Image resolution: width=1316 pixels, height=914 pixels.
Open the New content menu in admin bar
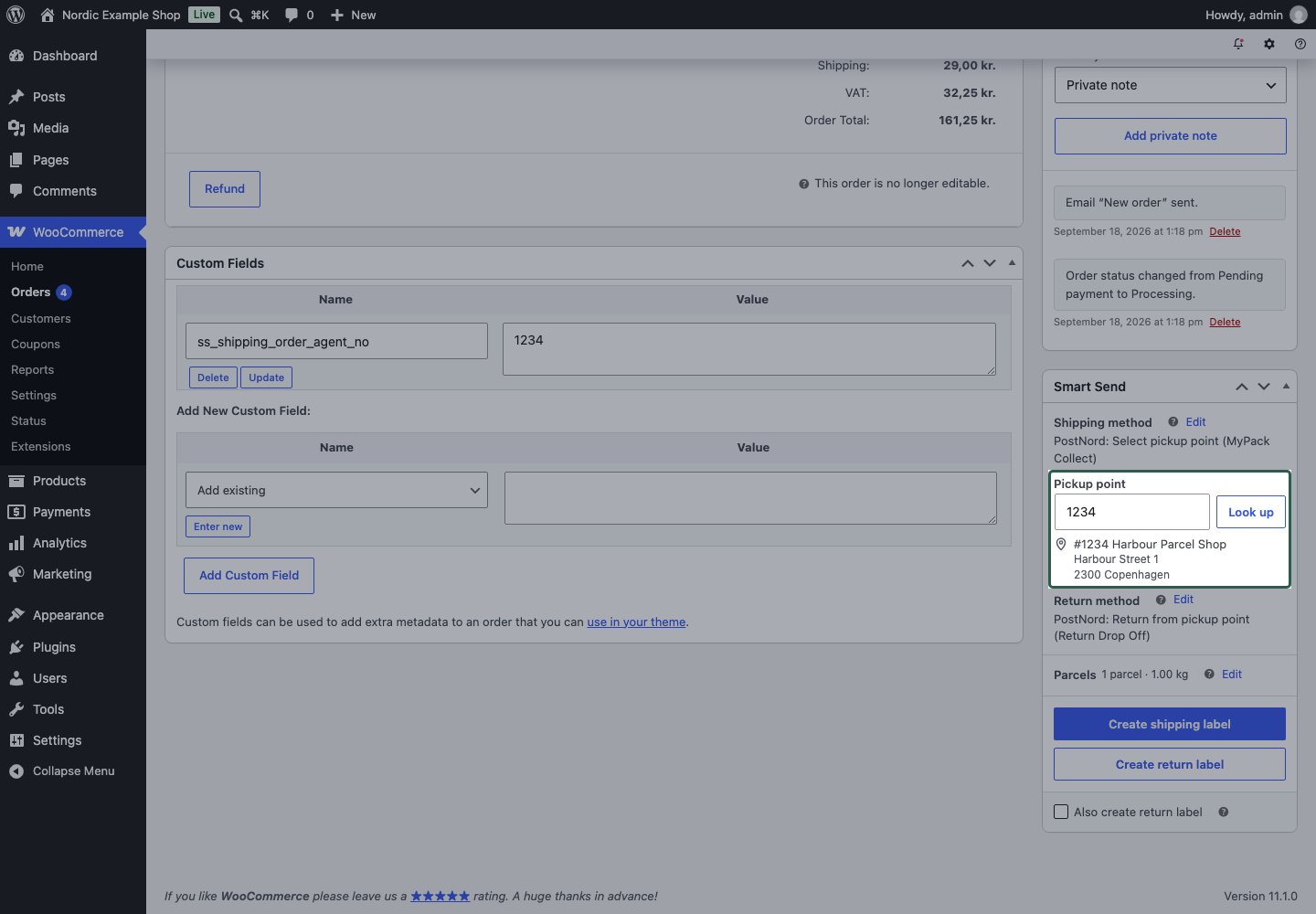[353, 15]
